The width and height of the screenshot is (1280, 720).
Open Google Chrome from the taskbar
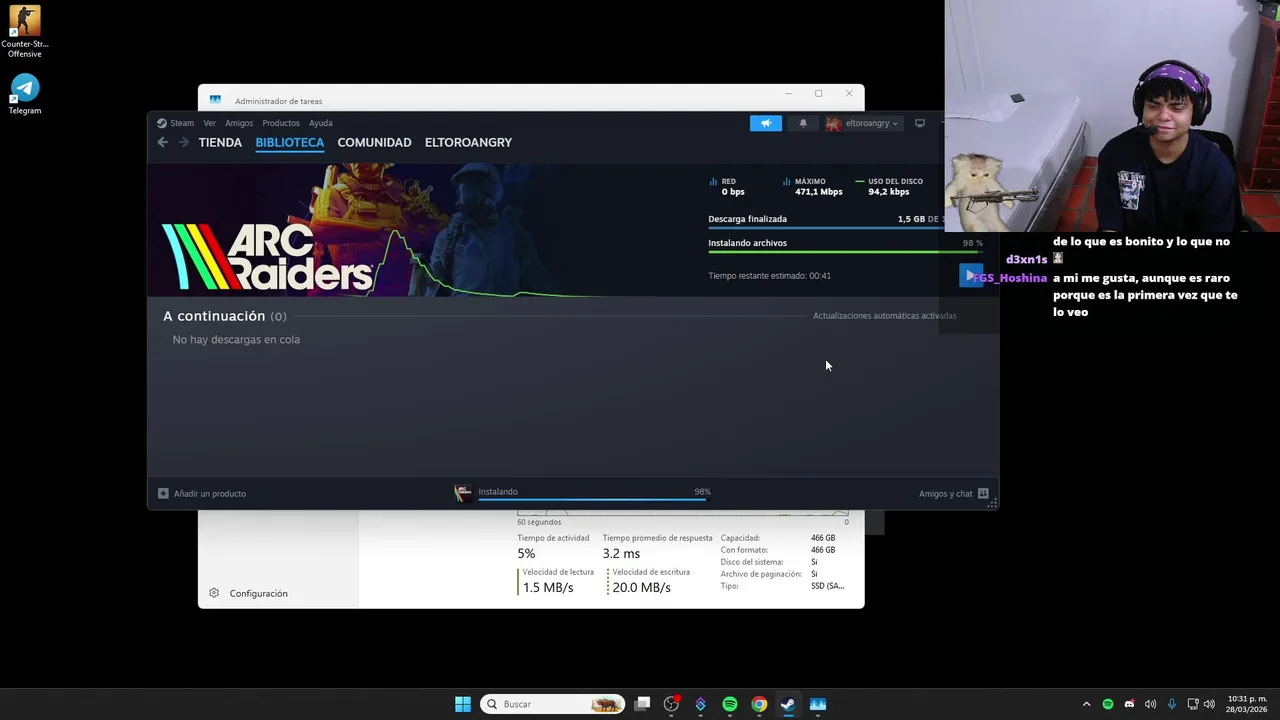point(759,704)
